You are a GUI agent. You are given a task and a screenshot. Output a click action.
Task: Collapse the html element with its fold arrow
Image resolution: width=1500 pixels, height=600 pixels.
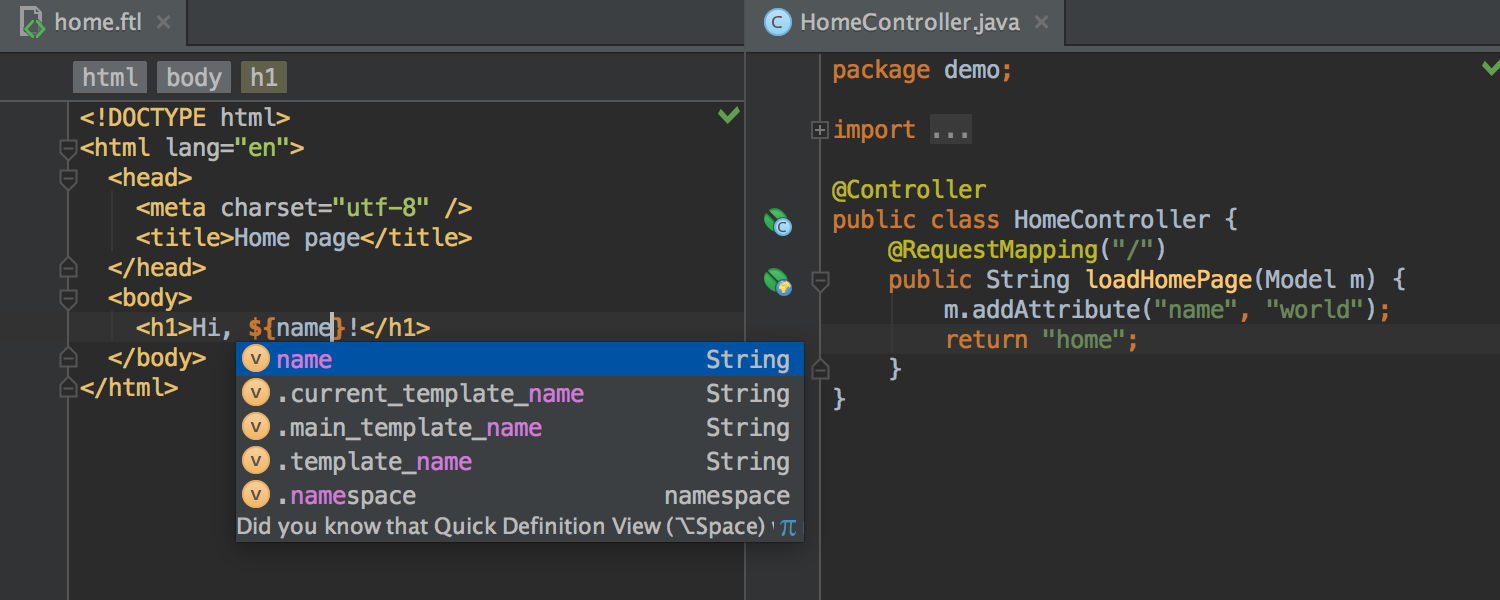pos(66,147)
